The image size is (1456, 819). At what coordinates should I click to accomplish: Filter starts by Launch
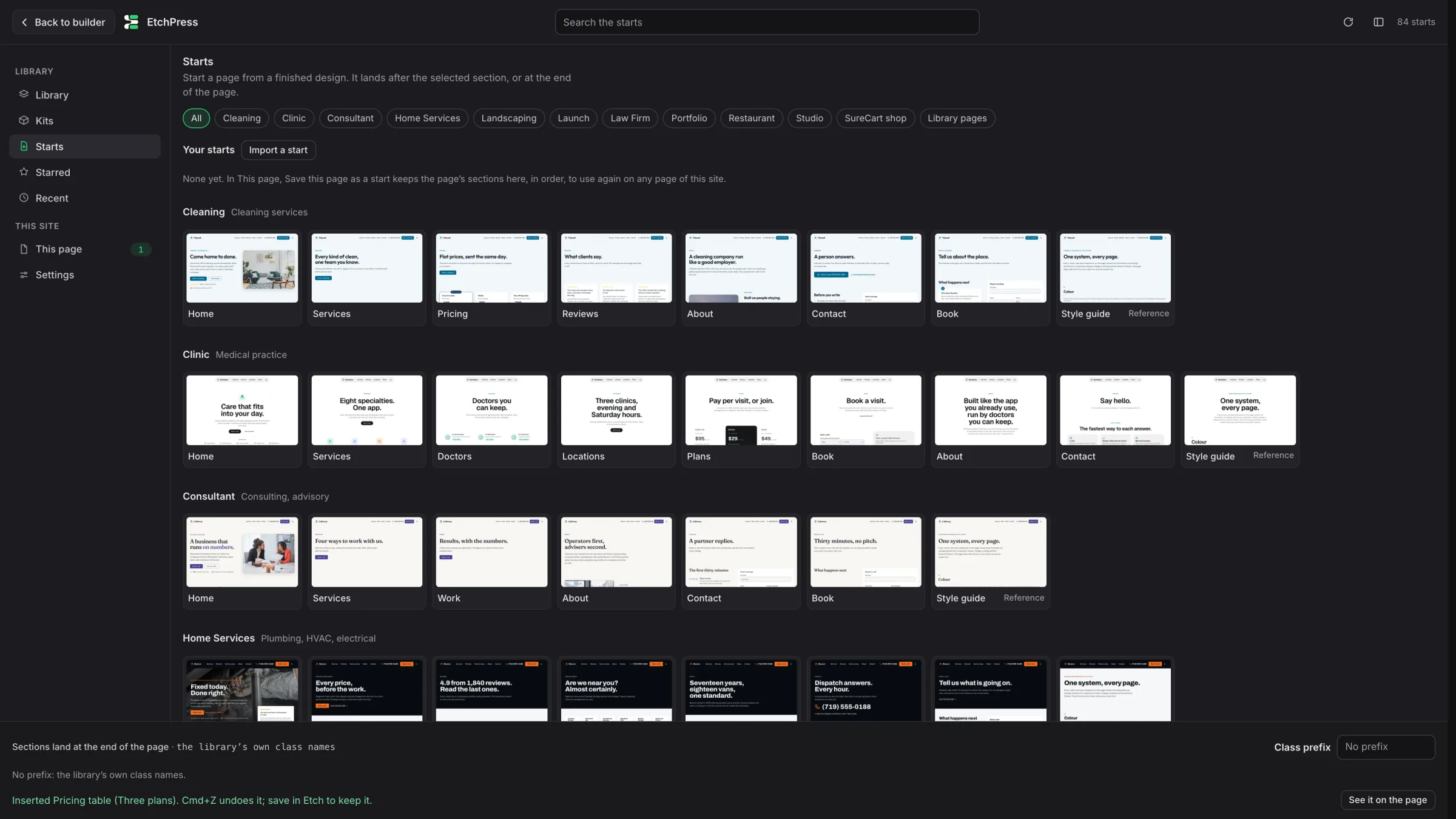click(573, 118)
